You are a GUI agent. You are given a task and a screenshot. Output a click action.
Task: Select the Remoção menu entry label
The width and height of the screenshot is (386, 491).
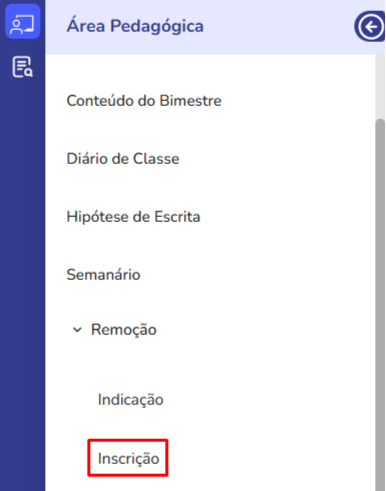[x=124, y=330]
